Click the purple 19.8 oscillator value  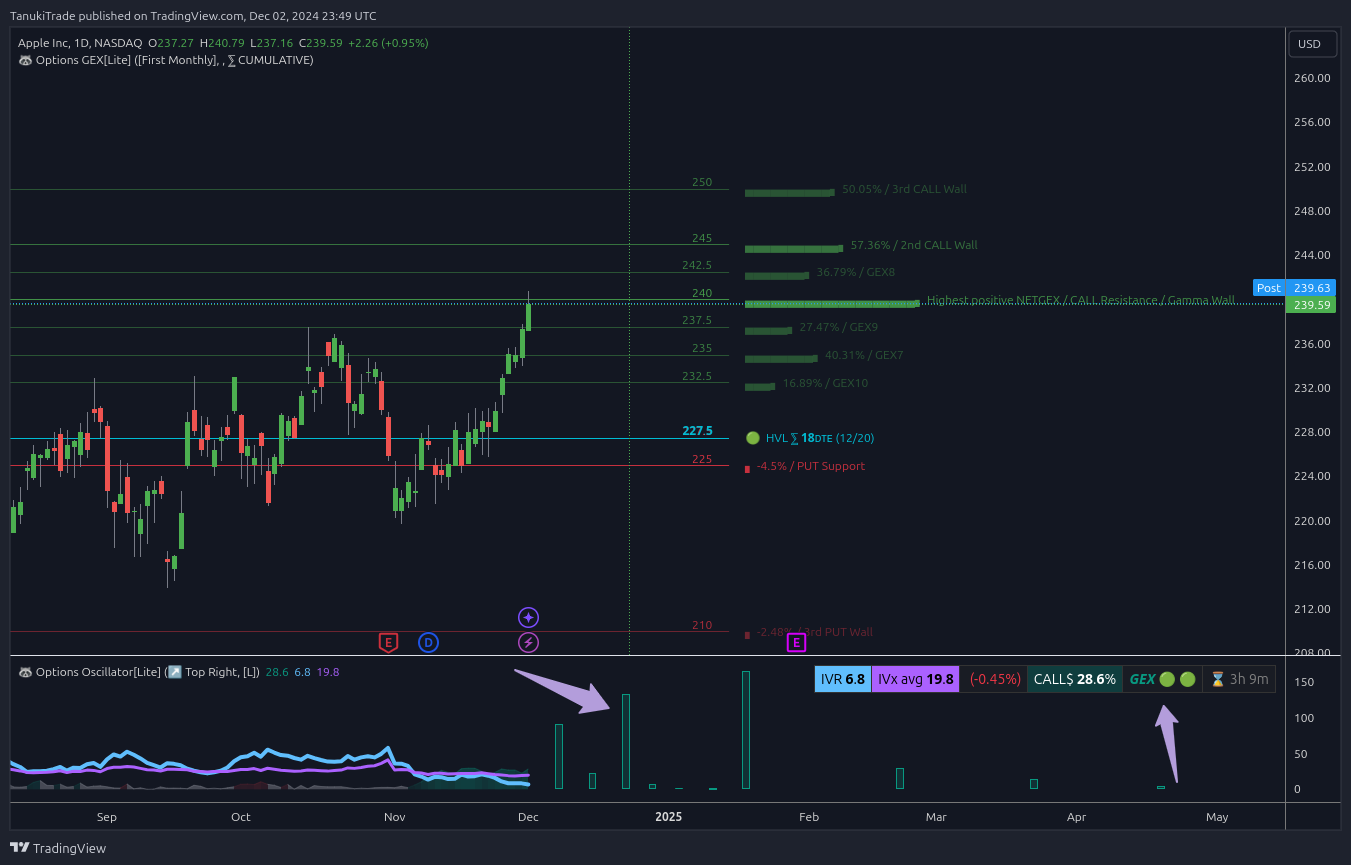click(328, 672)
